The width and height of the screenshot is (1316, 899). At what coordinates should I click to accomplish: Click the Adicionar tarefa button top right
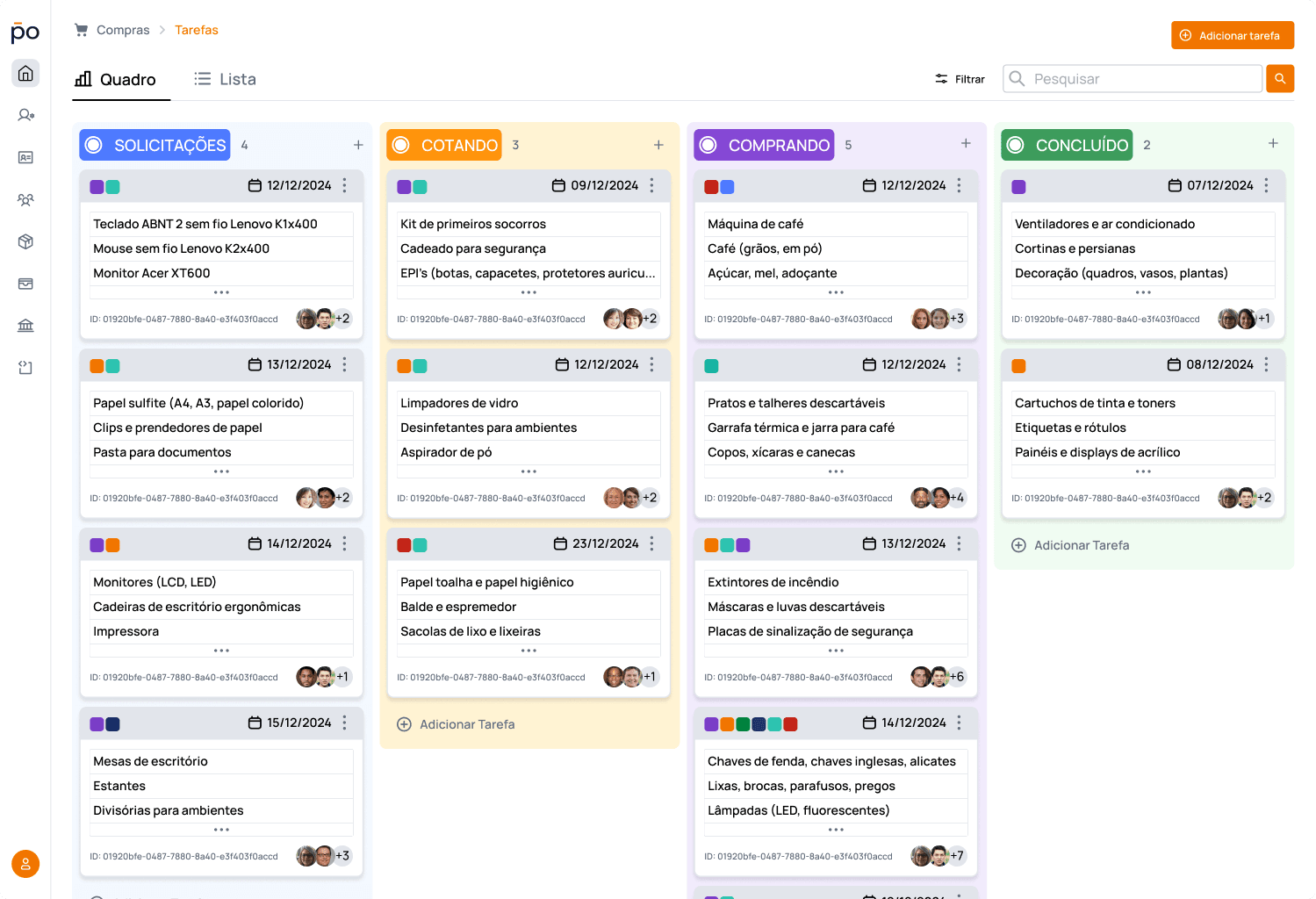[x=1232, y=35]
